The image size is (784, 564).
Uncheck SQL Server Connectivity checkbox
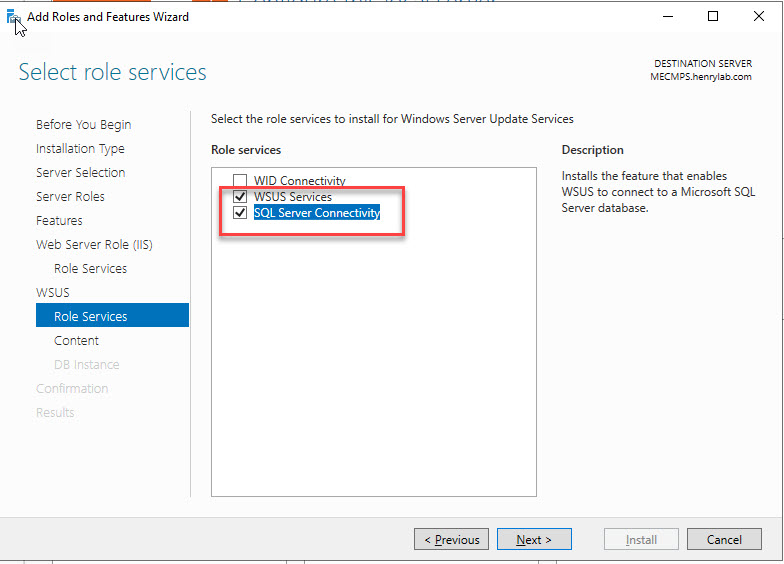(240, 213)
